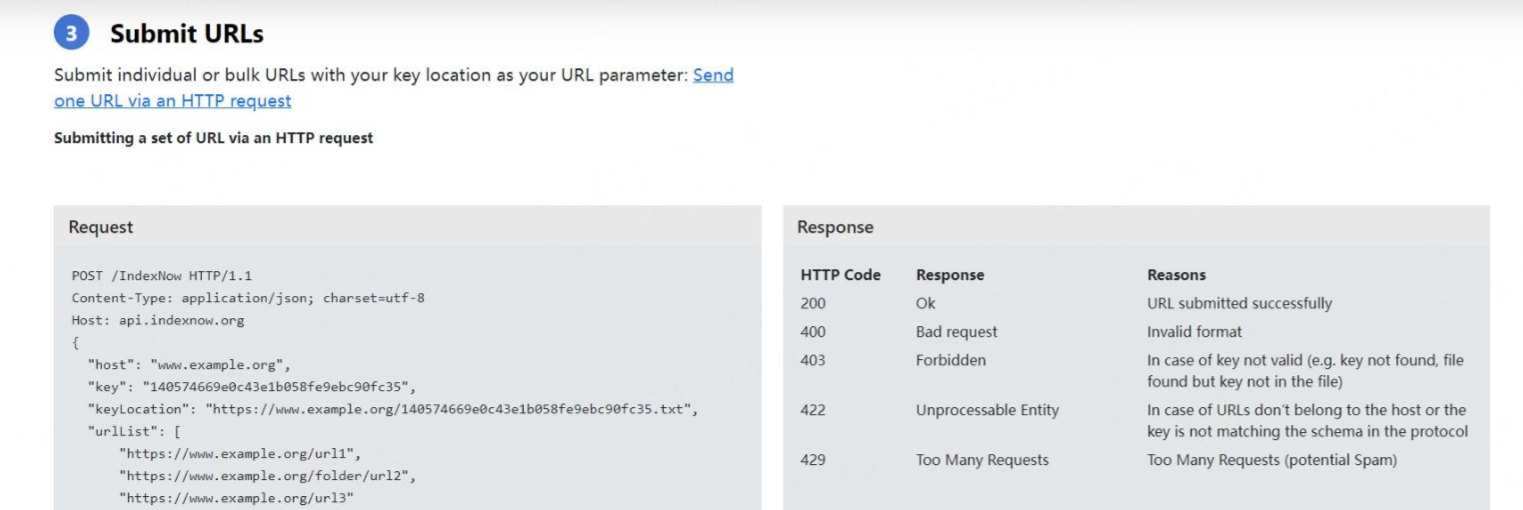Select the Content-Type application/json code line
The width and height of the screenshot is (1523, 510).
(248, 298)
